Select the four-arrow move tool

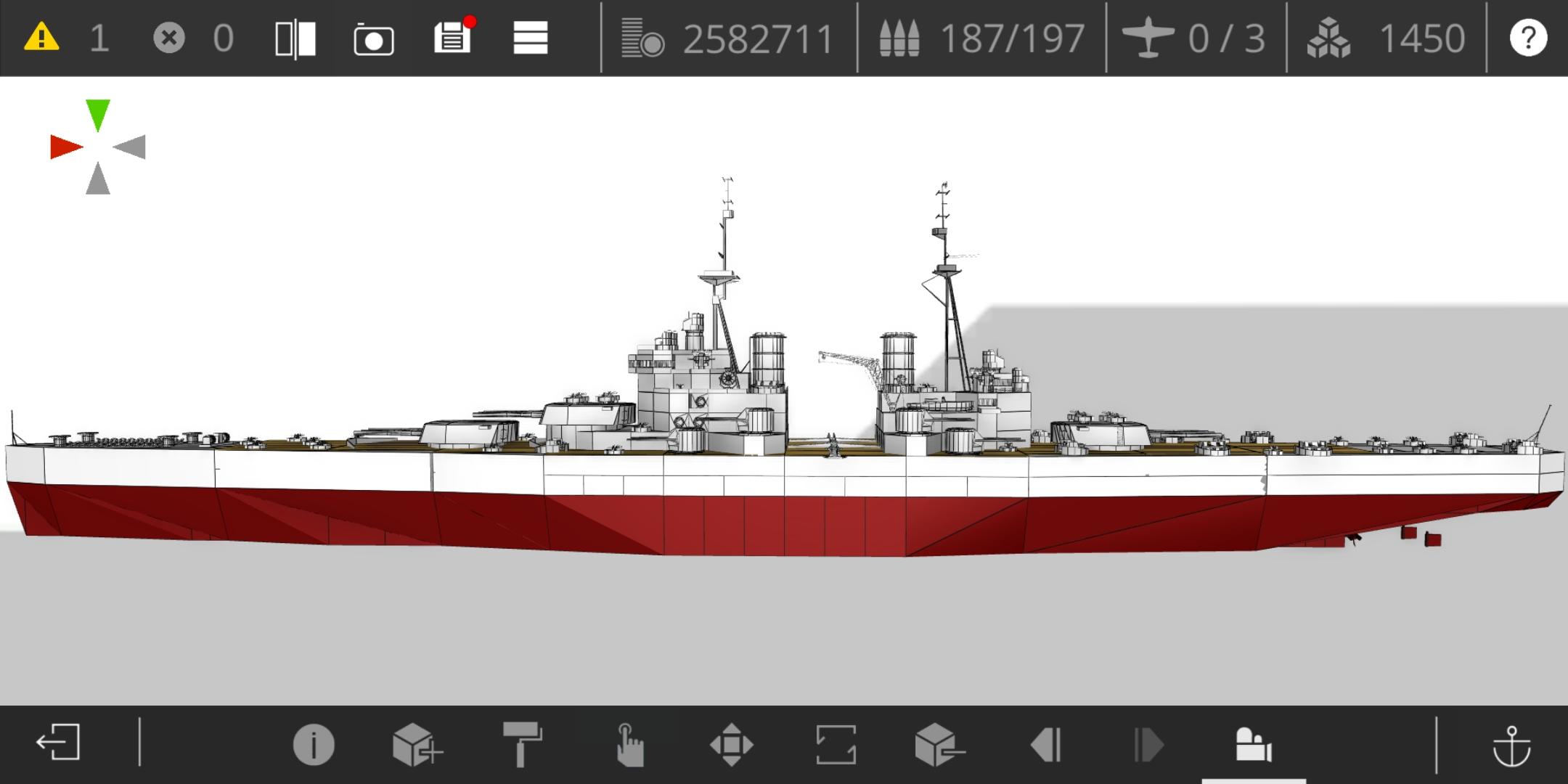(731, 745)
